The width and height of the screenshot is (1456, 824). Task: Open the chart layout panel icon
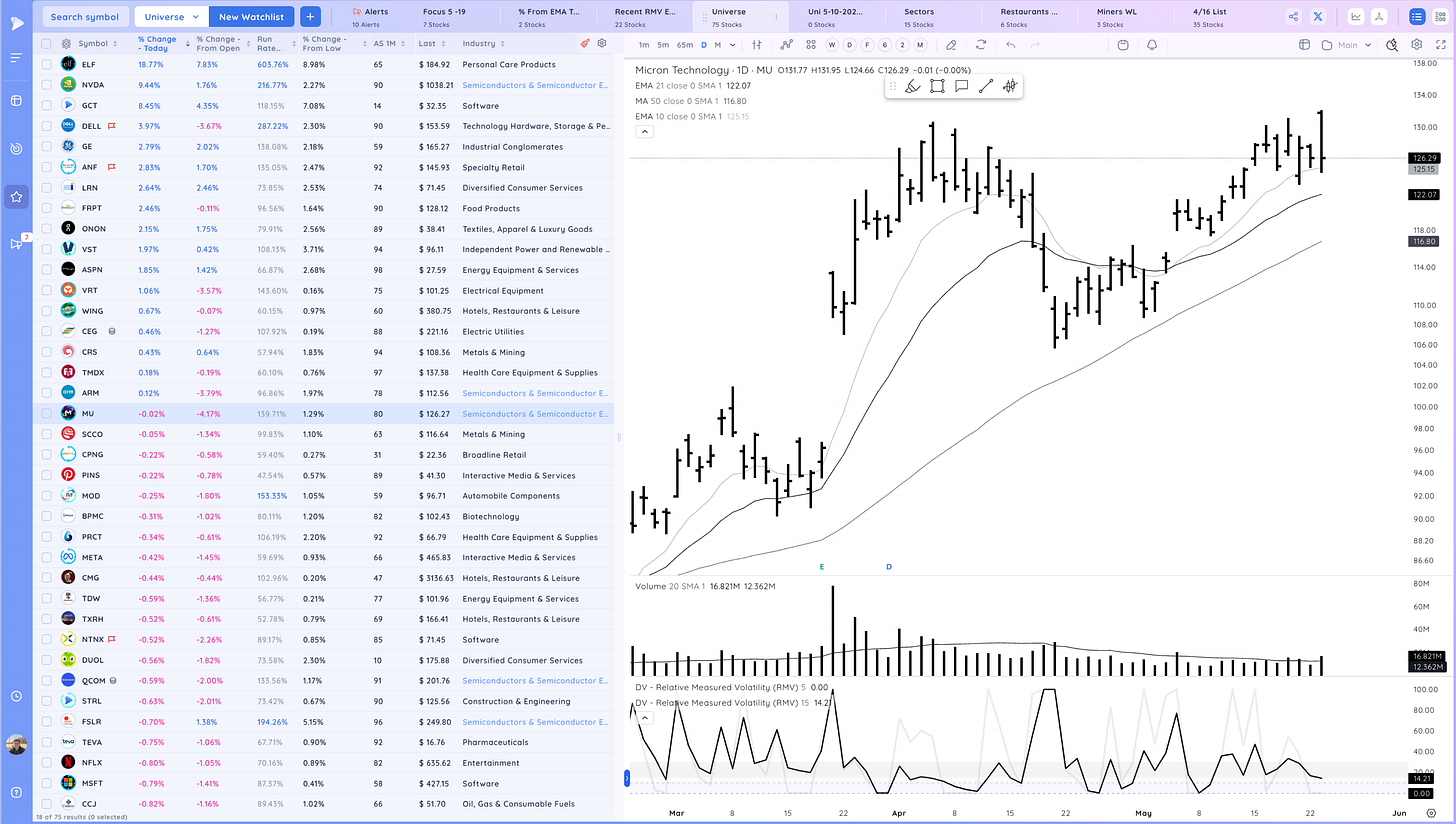pyautogui.click(x=1305, y=44)
